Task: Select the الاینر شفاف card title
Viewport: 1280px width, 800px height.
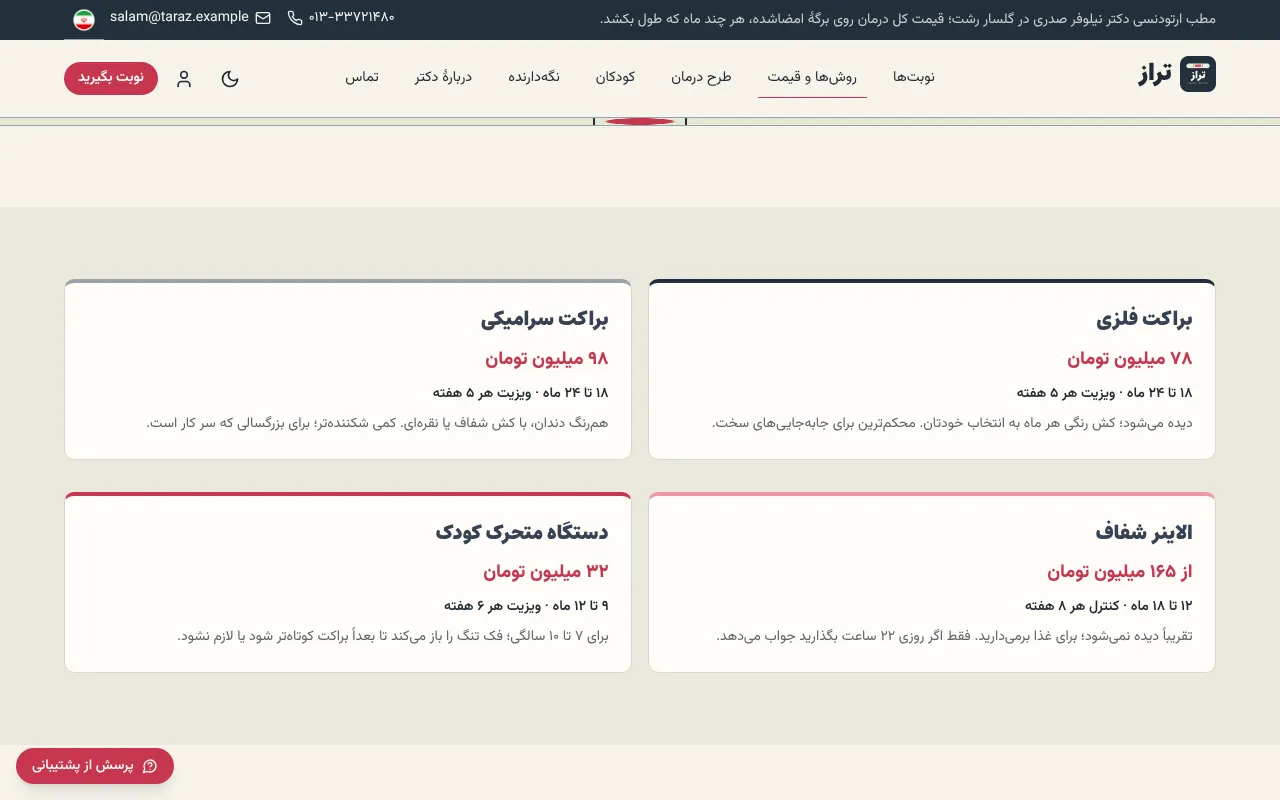Action: (x=1144, y=532)
